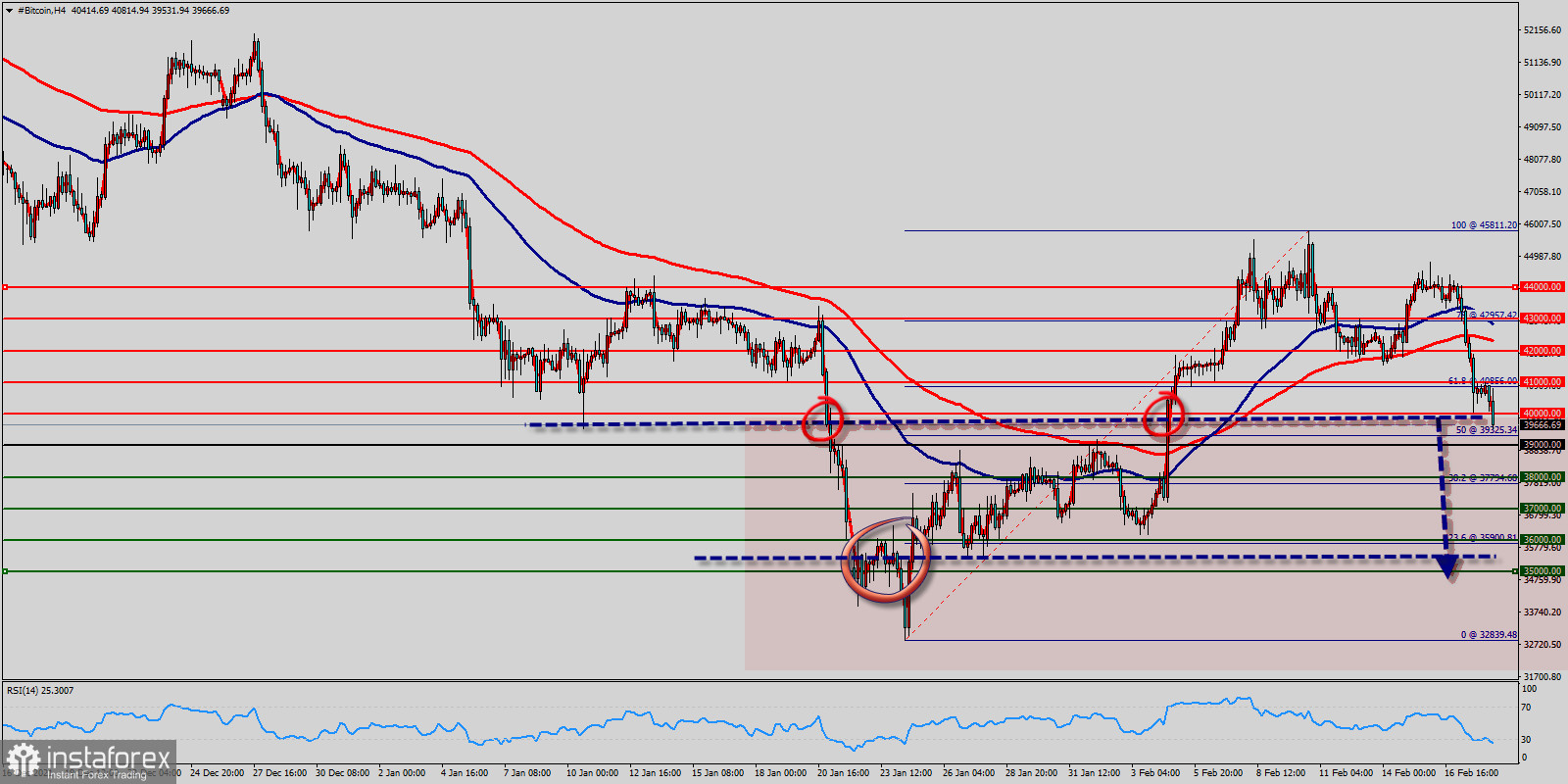Viewport: 1568px width, 784px height.
Task: Select the 35000.00 green price level tag
Action: (1543, 571)
